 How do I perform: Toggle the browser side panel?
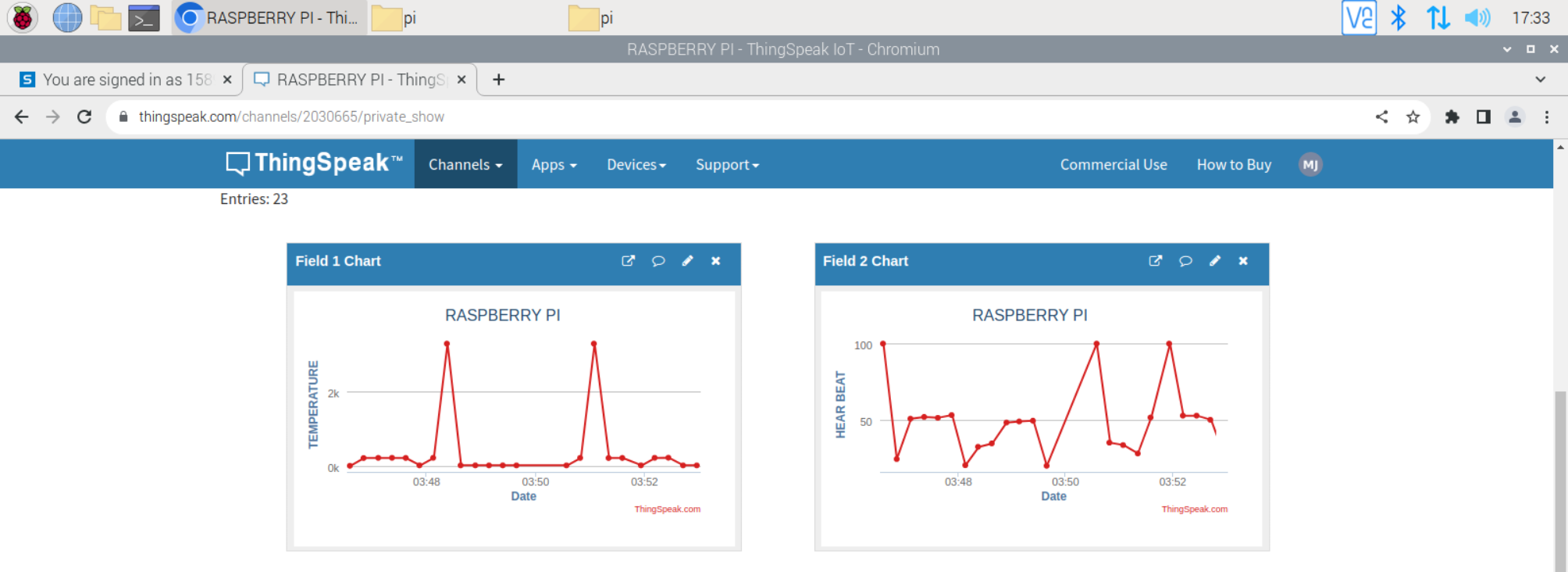(x=1483, y=117)
